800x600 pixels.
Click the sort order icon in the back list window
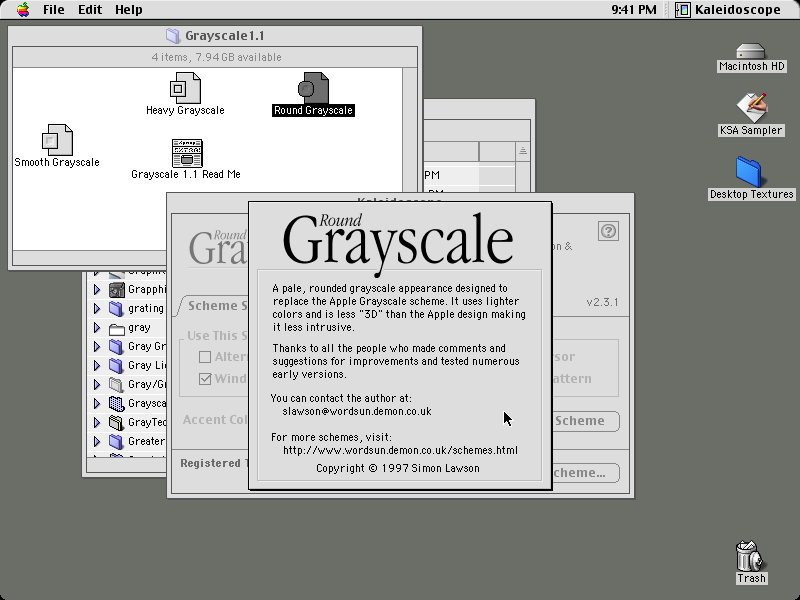522,151
